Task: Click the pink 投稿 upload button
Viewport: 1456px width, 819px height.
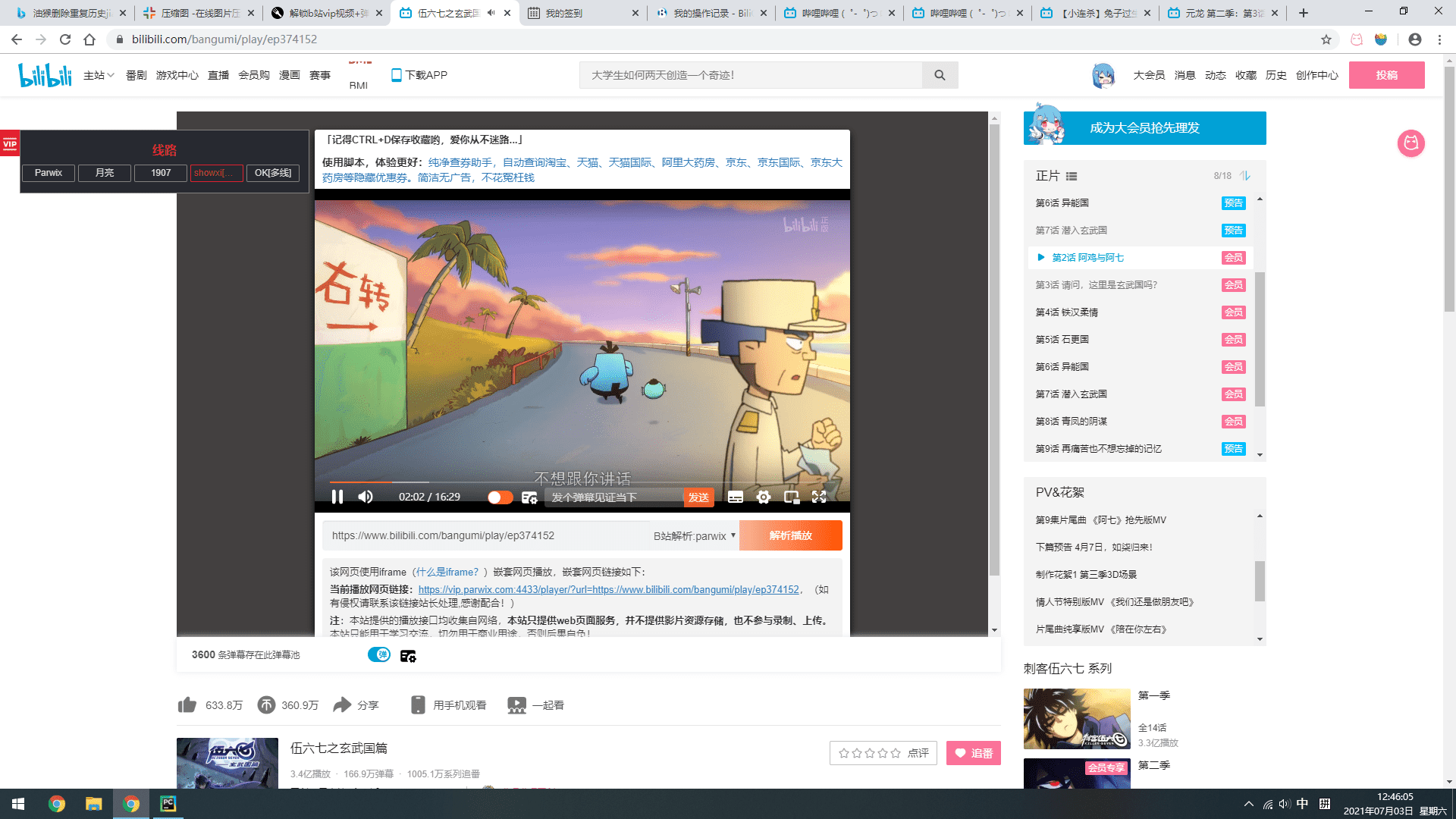Action: [x=1386, y=75]
